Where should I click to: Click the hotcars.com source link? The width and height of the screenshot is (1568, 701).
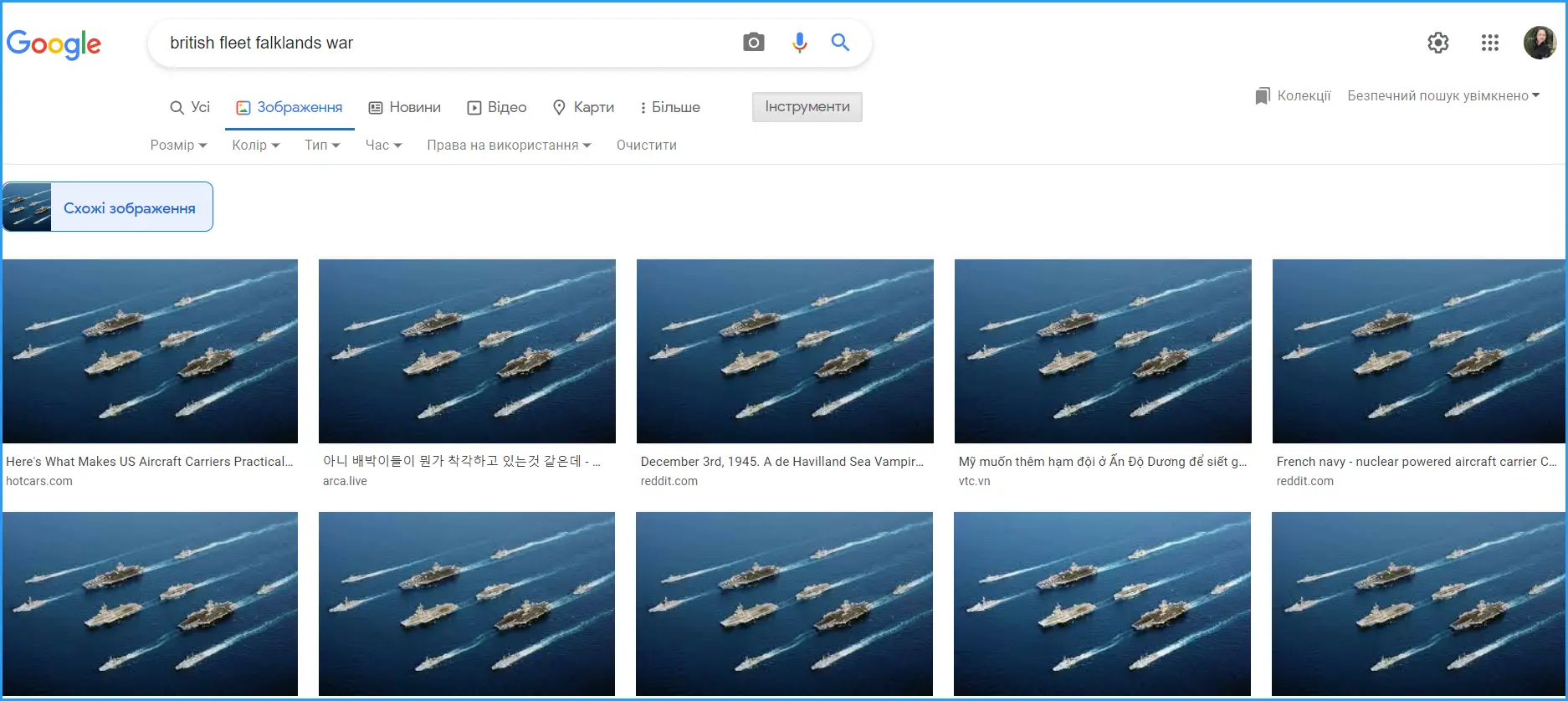pyautogui.click(x=39, y=481)
